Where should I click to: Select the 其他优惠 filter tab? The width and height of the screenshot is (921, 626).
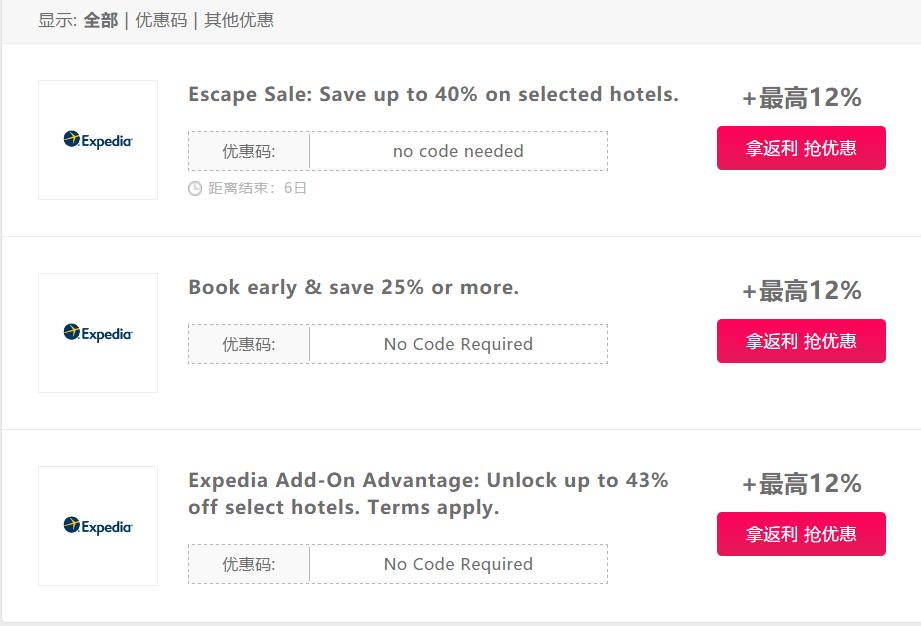(x=239, y=20)
